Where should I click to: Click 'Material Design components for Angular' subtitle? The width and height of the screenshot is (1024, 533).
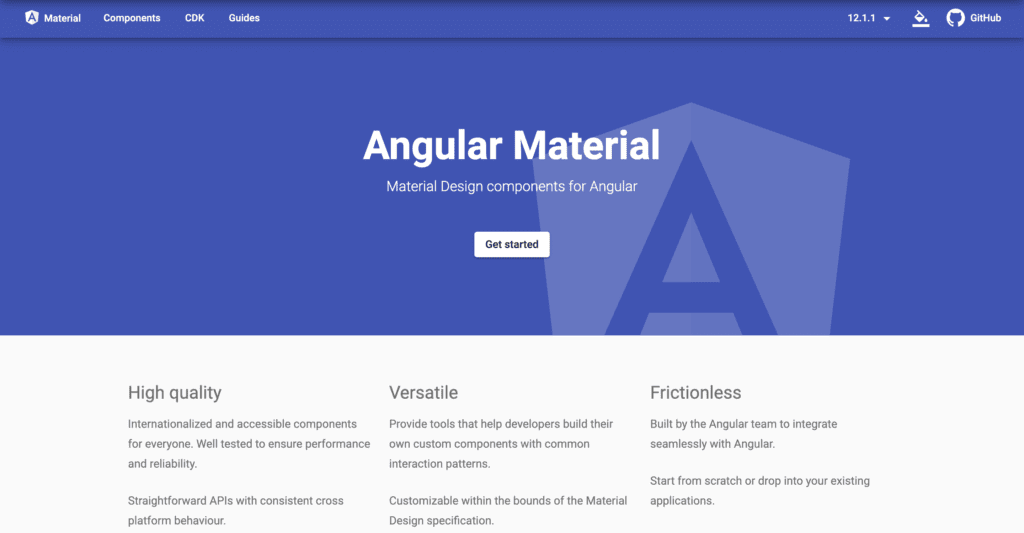pos(512,186)
